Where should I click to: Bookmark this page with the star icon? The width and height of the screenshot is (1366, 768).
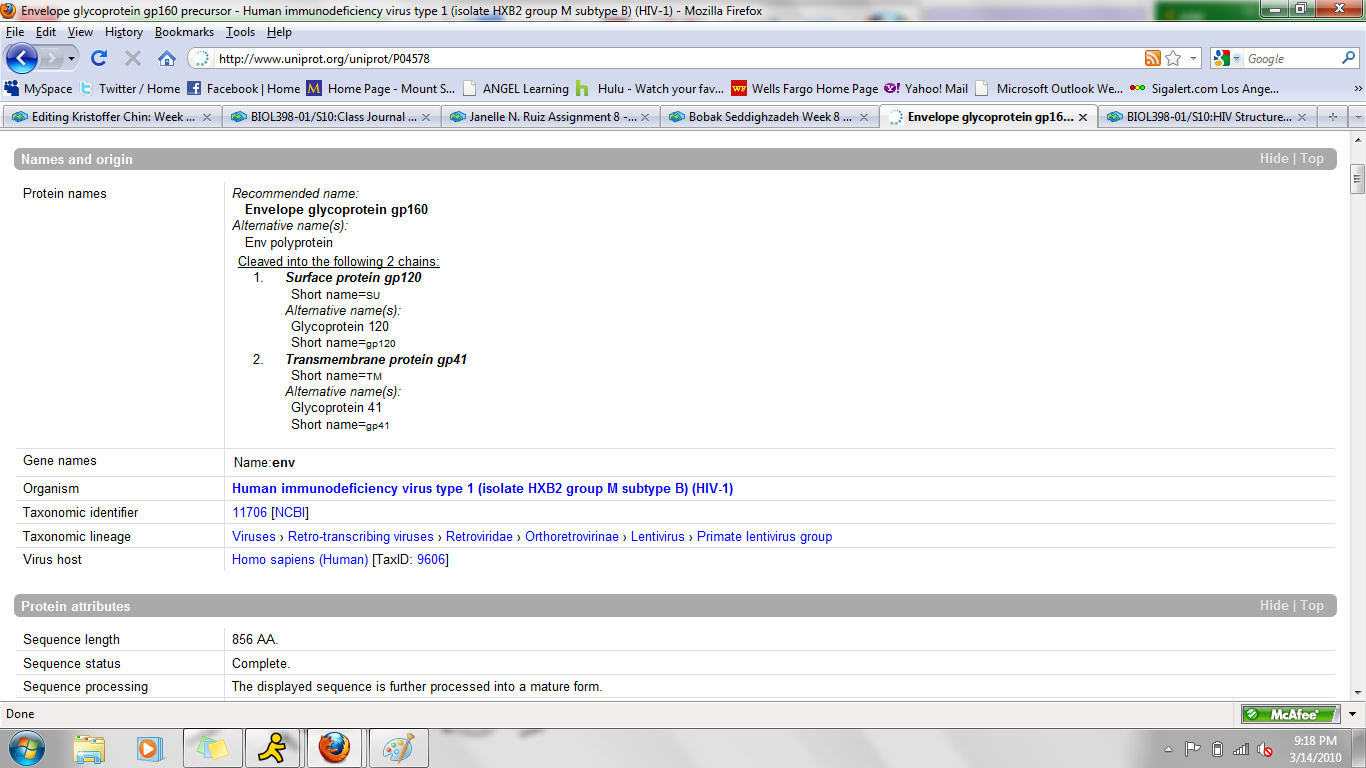(1173, 58)
